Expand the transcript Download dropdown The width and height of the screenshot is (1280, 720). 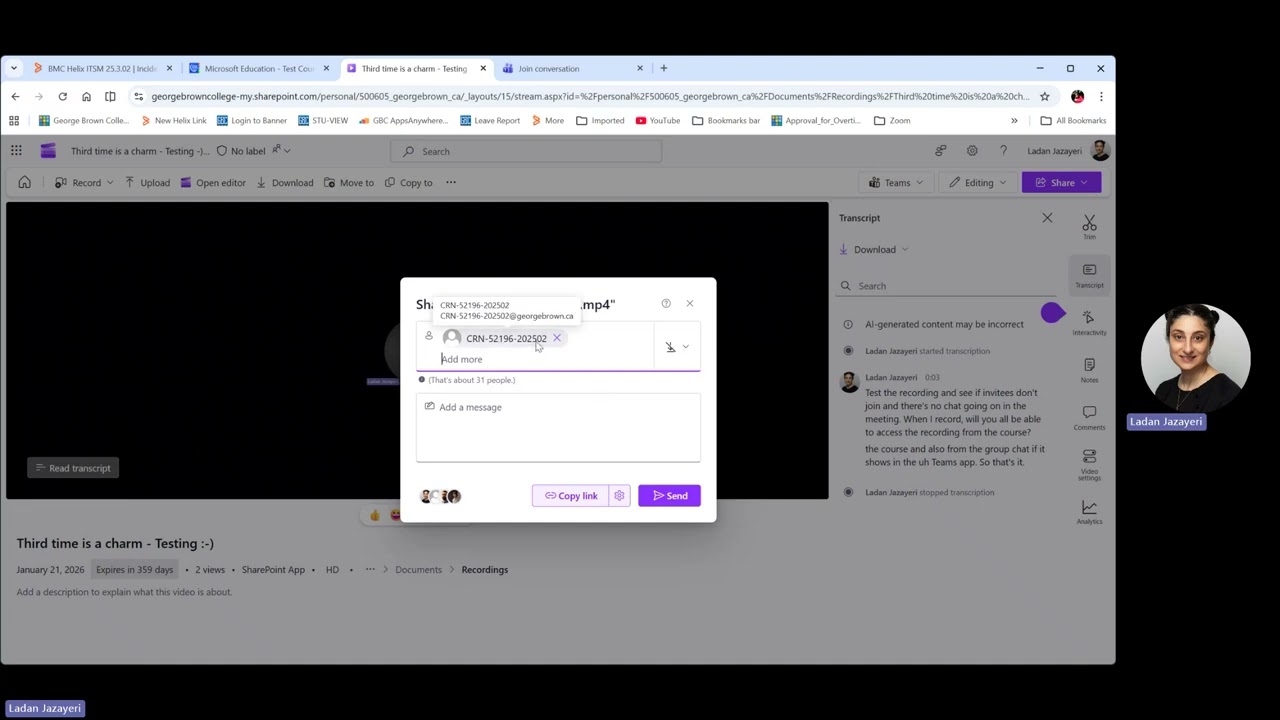[x=874, y=250]
